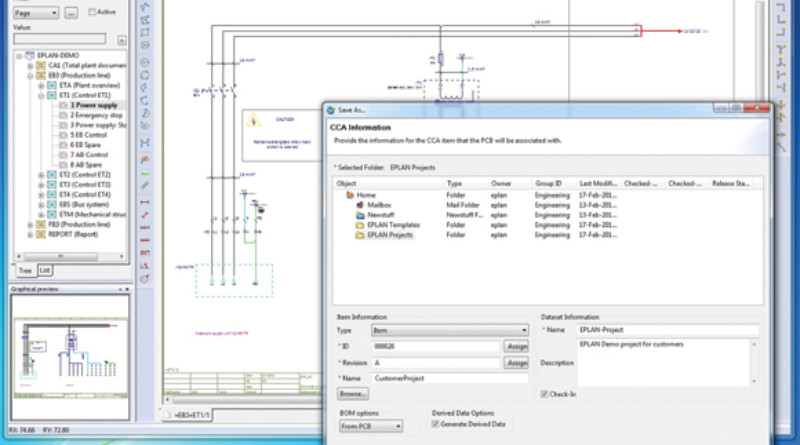Expand the ET2 Control ET2 node
Viewport: 800px width, 445px height.
41,175
